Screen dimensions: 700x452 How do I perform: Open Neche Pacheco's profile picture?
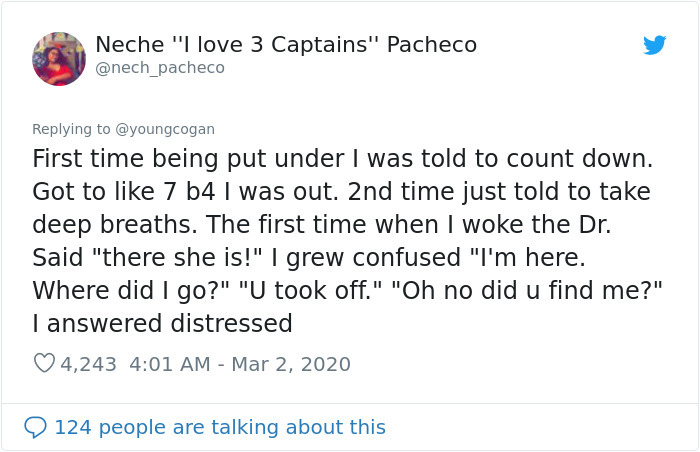(x=59, y=58)
